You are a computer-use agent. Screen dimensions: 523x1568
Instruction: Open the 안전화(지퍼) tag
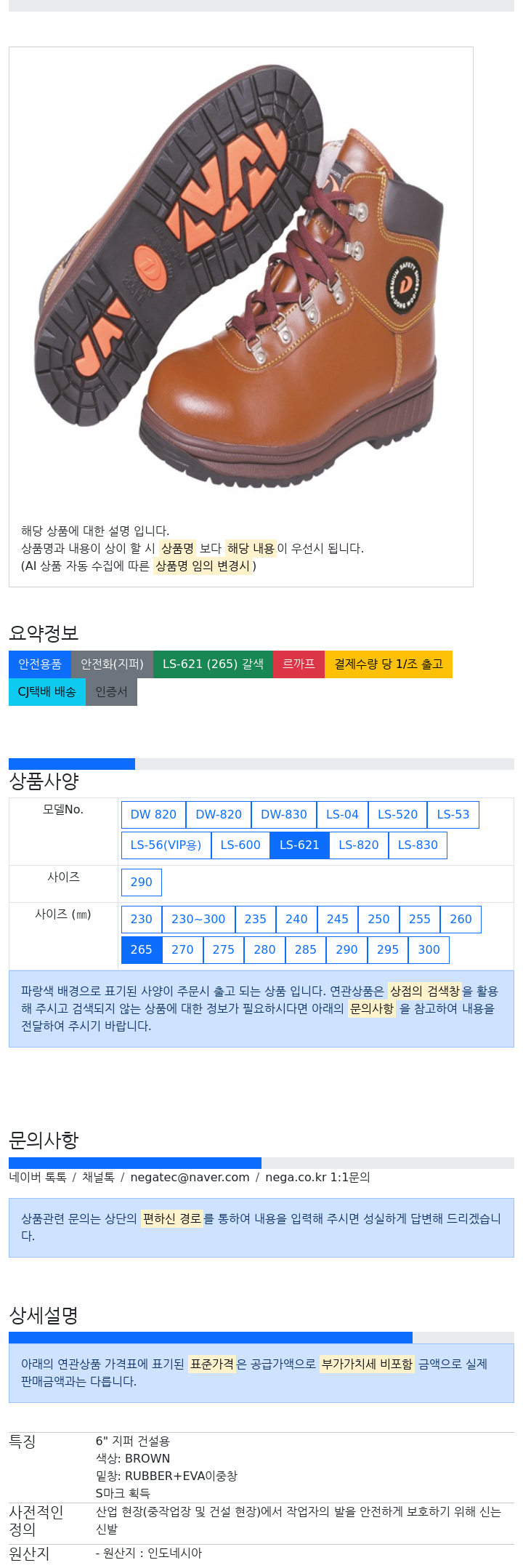click(x=112, y=664)
